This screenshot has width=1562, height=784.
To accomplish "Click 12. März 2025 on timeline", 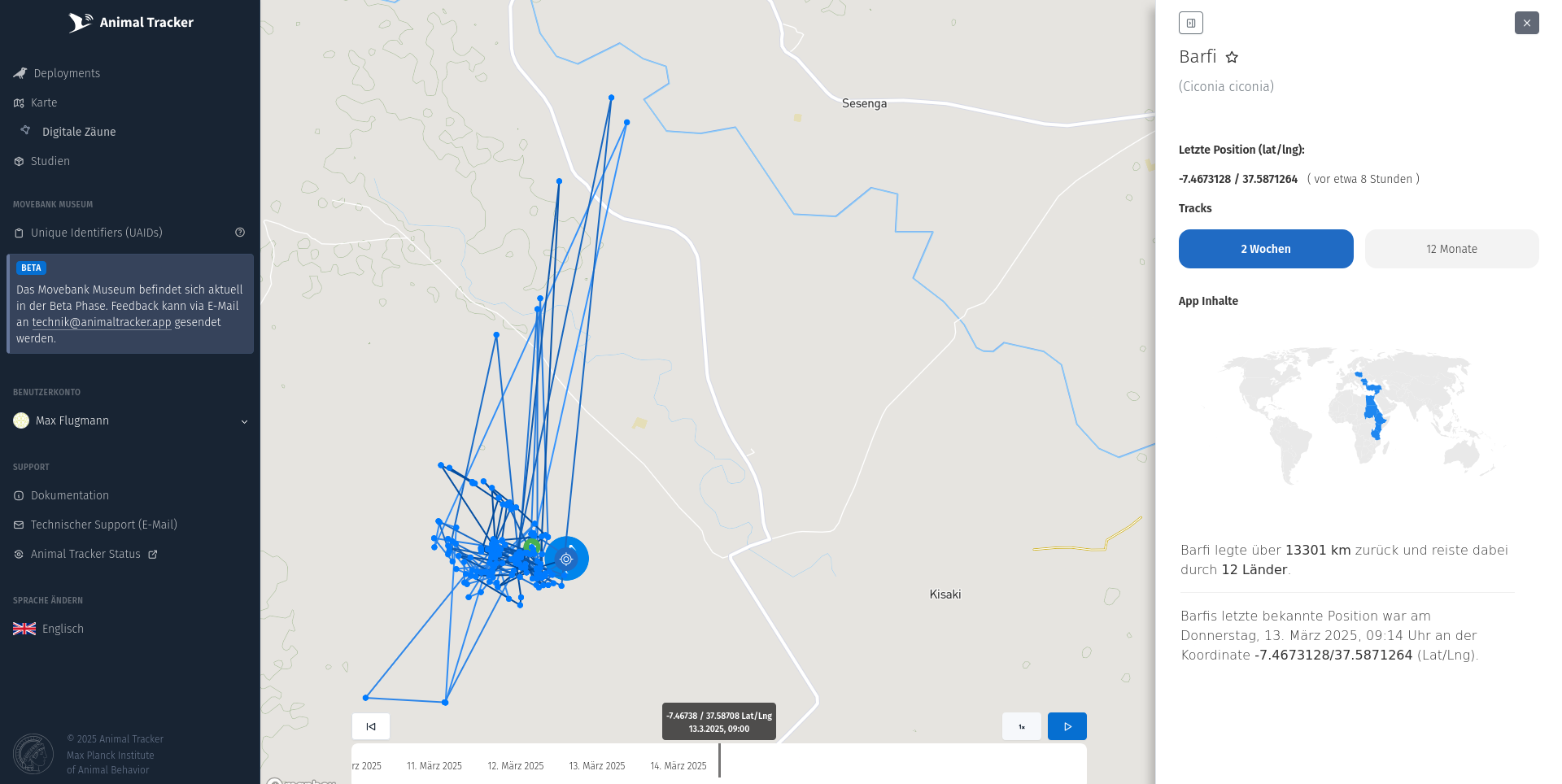I will 515,766.
